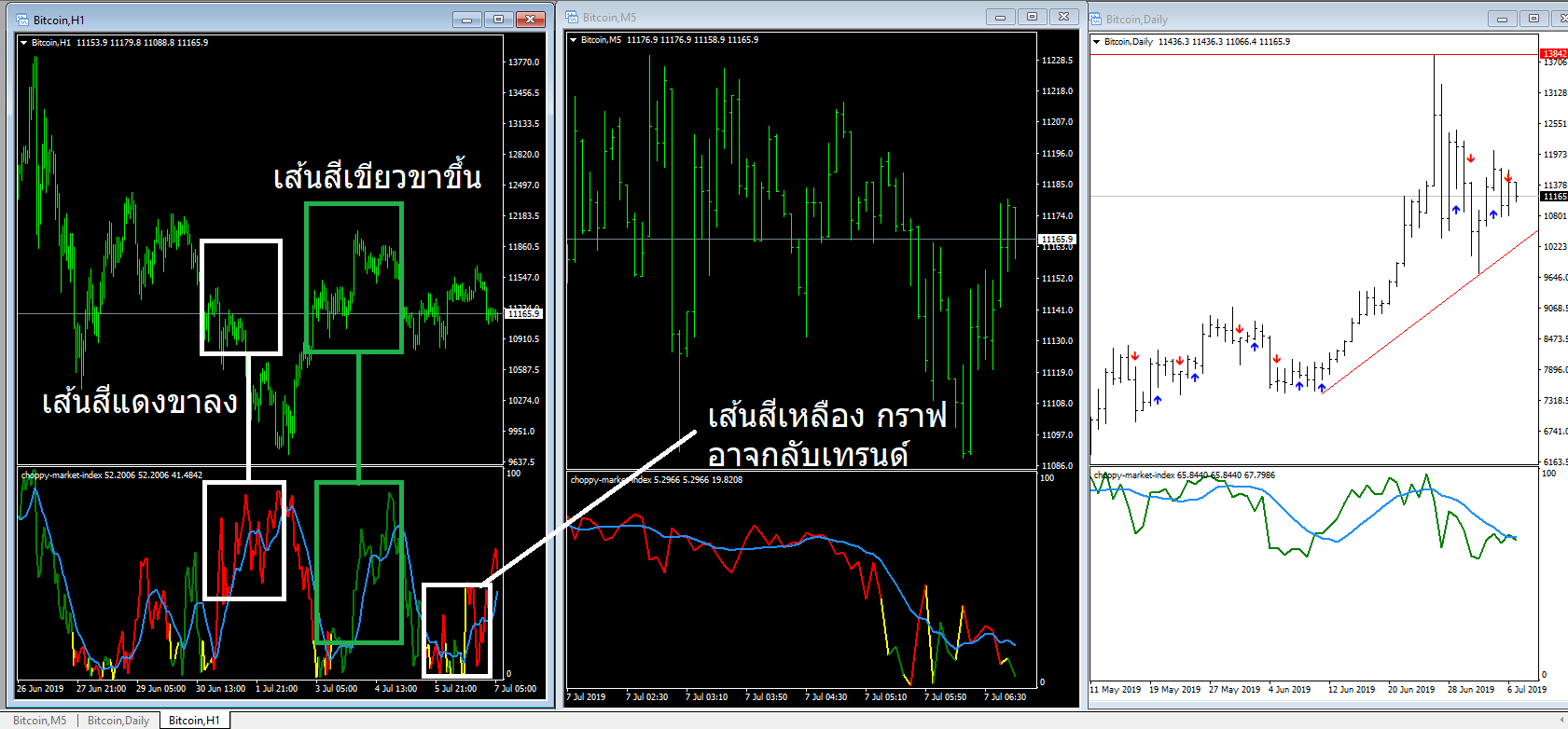
Task: Minimize the Bitcoin,H1 chart window
Action: 466,20
